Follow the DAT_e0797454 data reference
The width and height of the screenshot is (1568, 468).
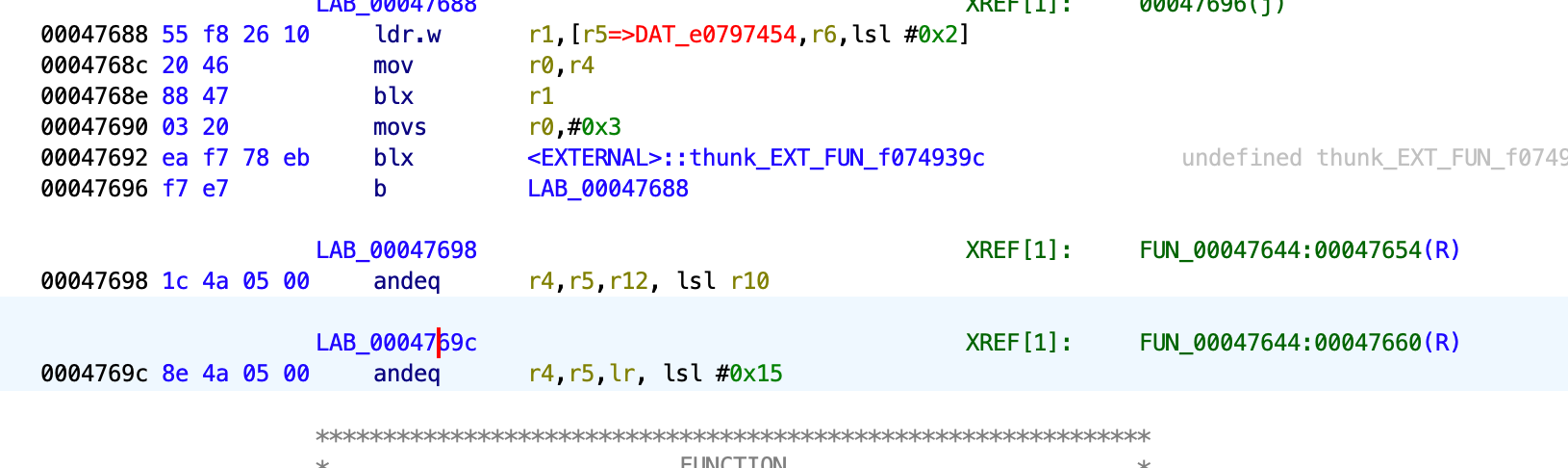(715, 35)
